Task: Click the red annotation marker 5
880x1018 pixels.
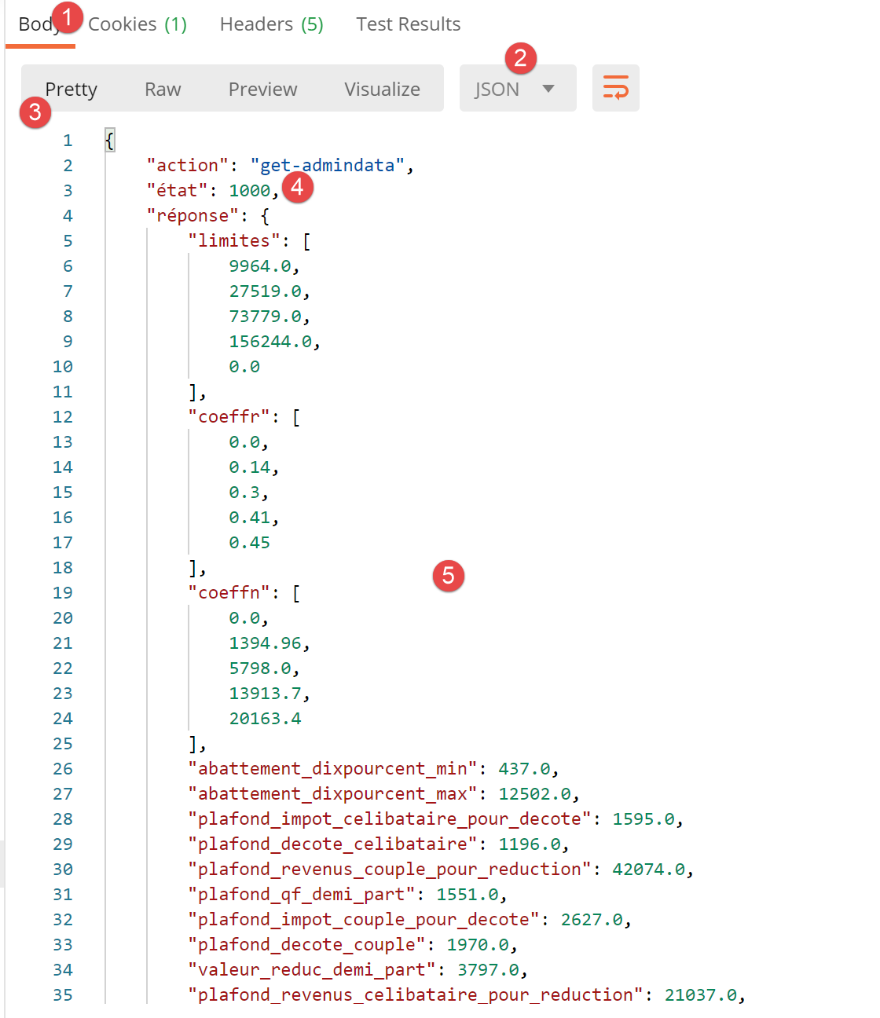Action: point(448,575)
